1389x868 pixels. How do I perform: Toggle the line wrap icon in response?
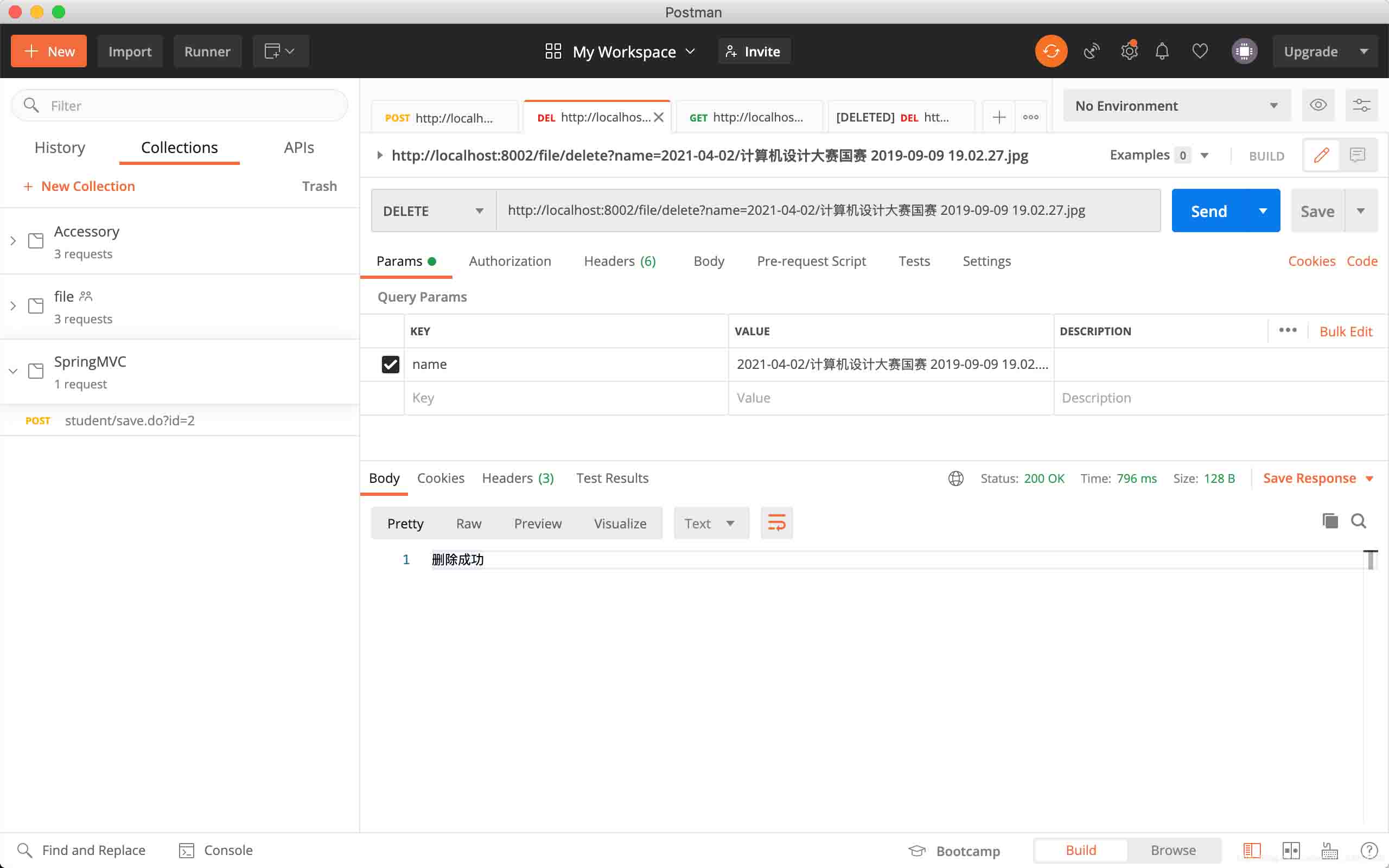pos(776,523)
